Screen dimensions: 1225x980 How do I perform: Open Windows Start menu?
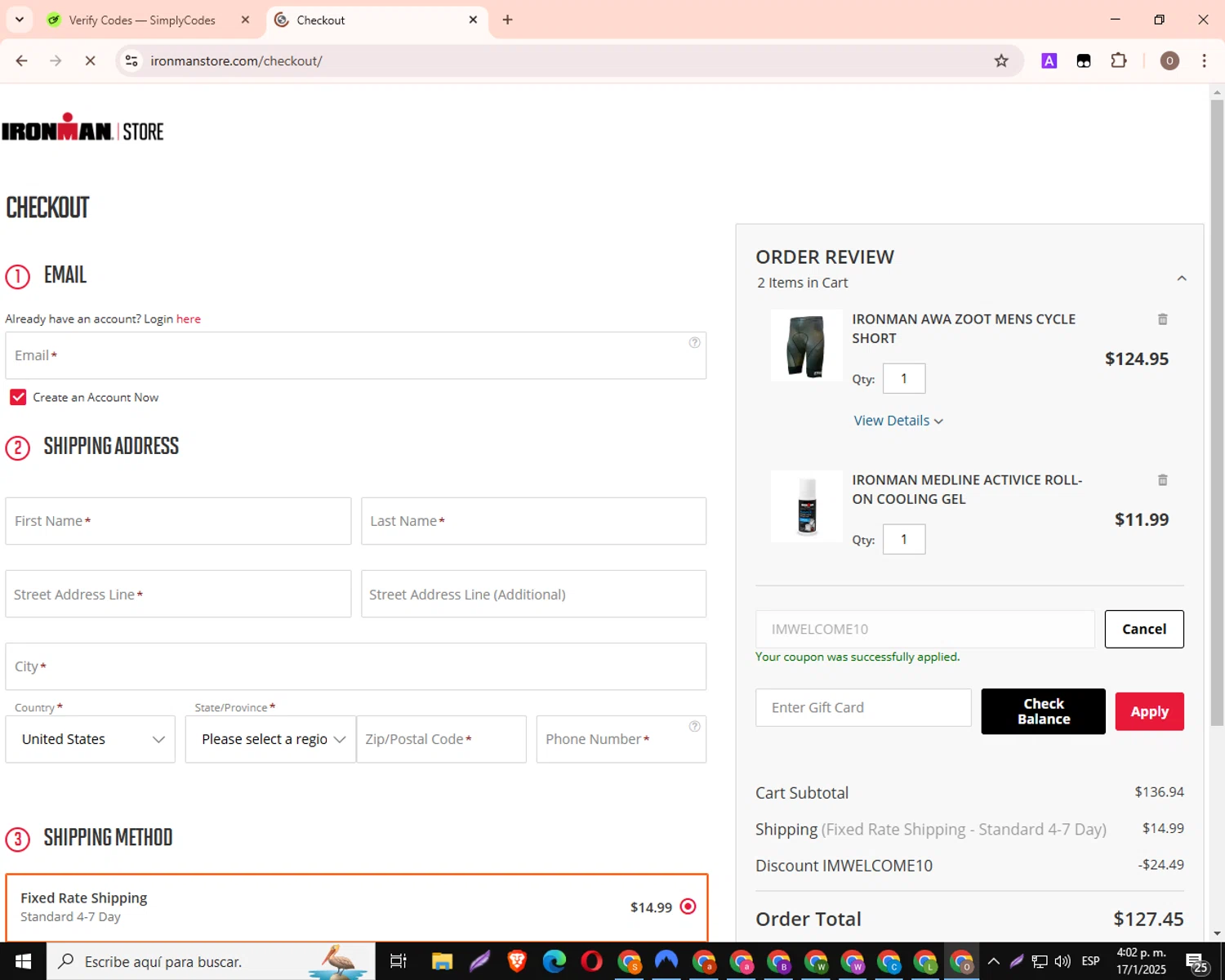pyautogui.click(x=23, y=961)
